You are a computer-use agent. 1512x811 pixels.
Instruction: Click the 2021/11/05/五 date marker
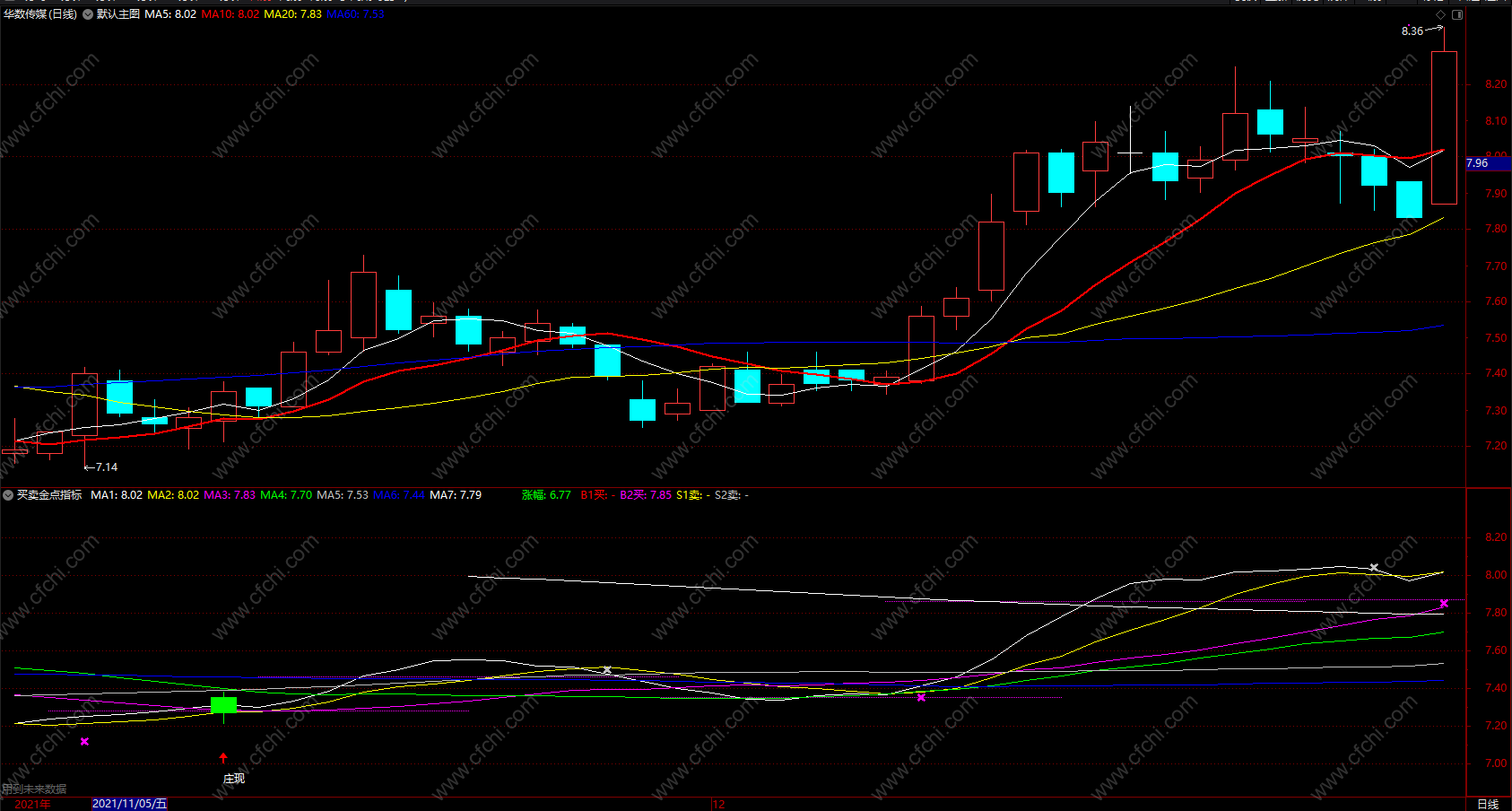click(x=129, y=804)
